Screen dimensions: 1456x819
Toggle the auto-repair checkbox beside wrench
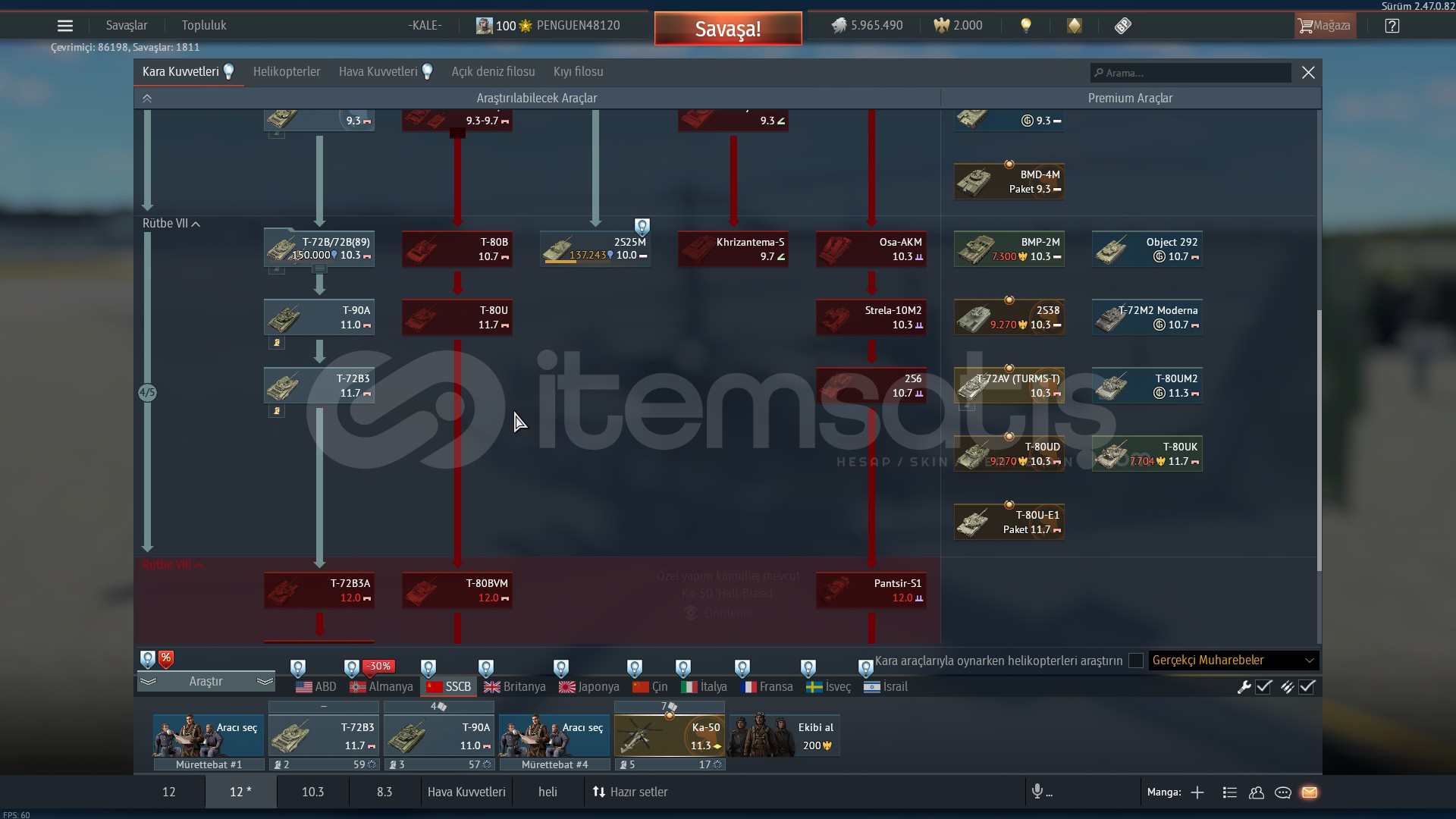1263,687
